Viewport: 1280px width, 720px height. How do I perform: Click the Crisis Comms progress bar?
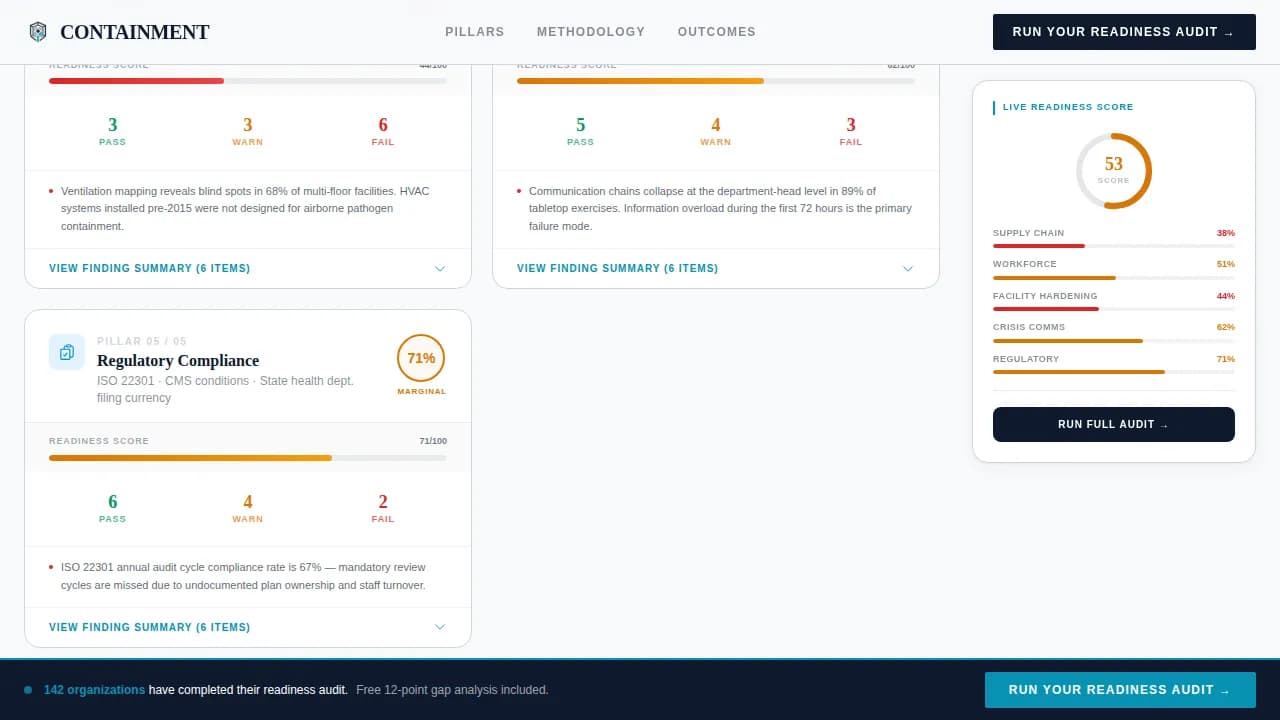click(x=1113, y=341)
